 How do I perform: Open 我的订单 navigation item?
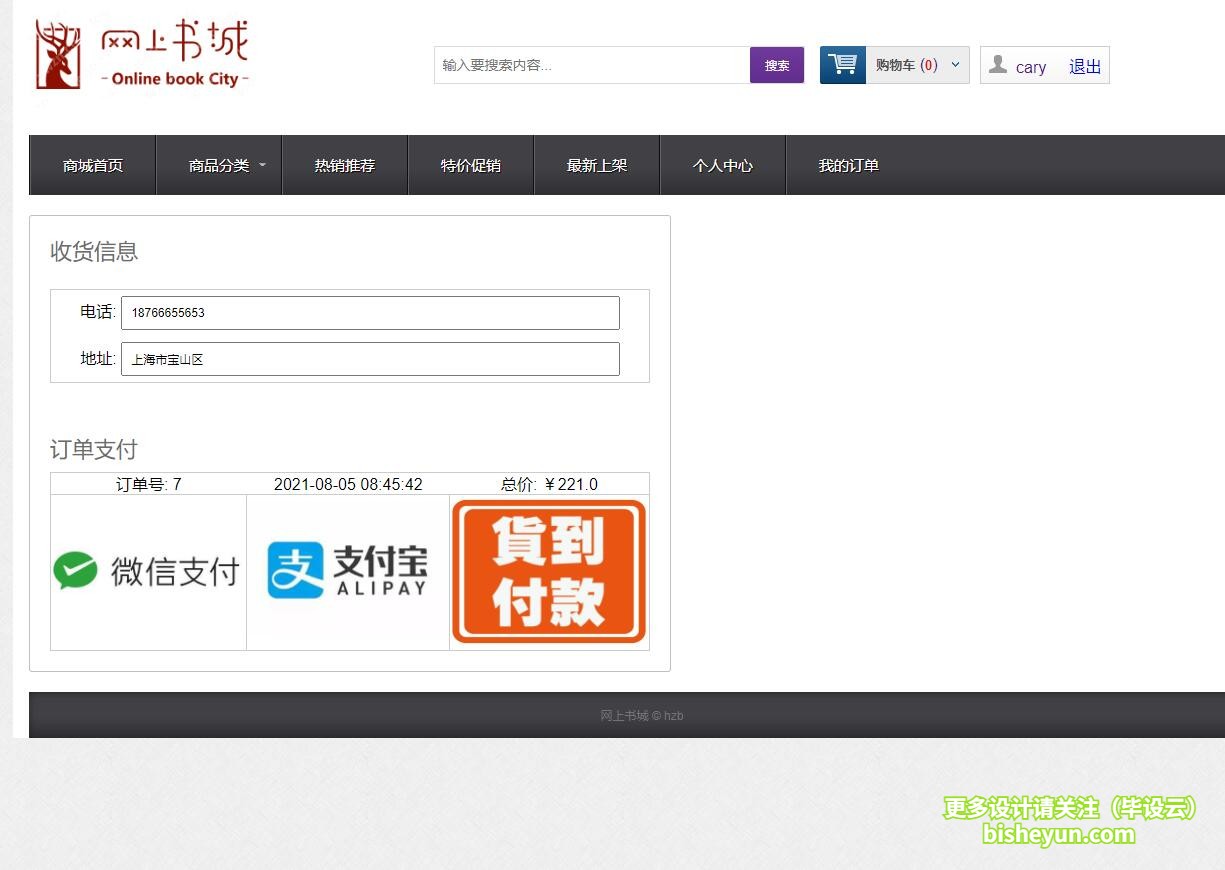click(x=849, y=165)
